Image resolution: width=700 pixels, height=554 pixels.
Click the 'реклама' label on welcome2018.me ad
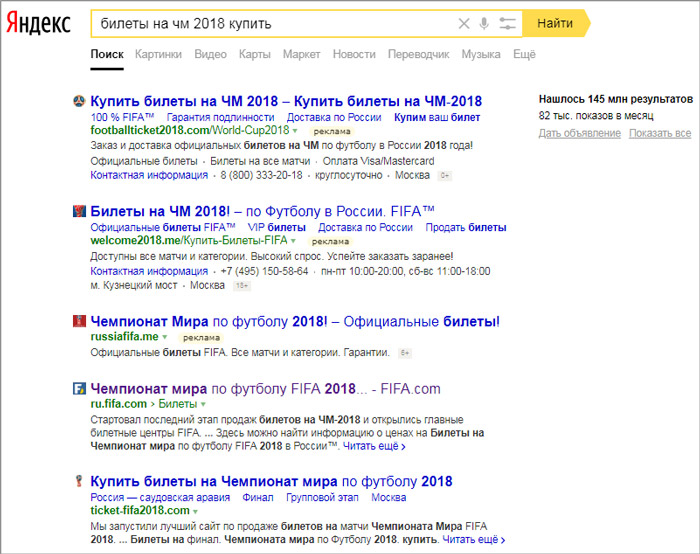coord(330,242)
